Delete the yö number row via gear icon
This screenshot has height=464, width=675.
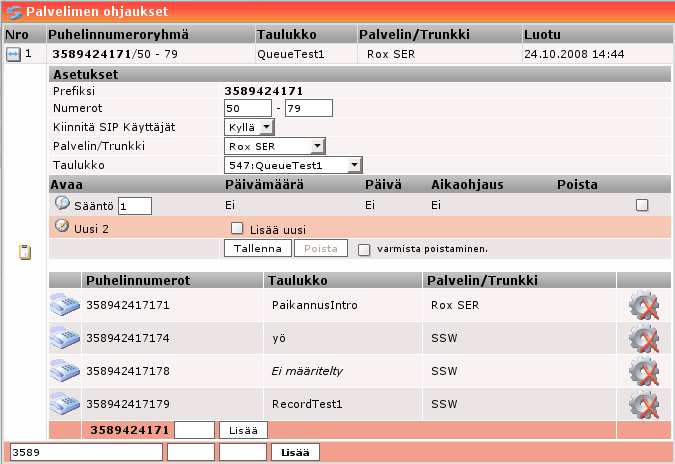(x=644, y=338)
